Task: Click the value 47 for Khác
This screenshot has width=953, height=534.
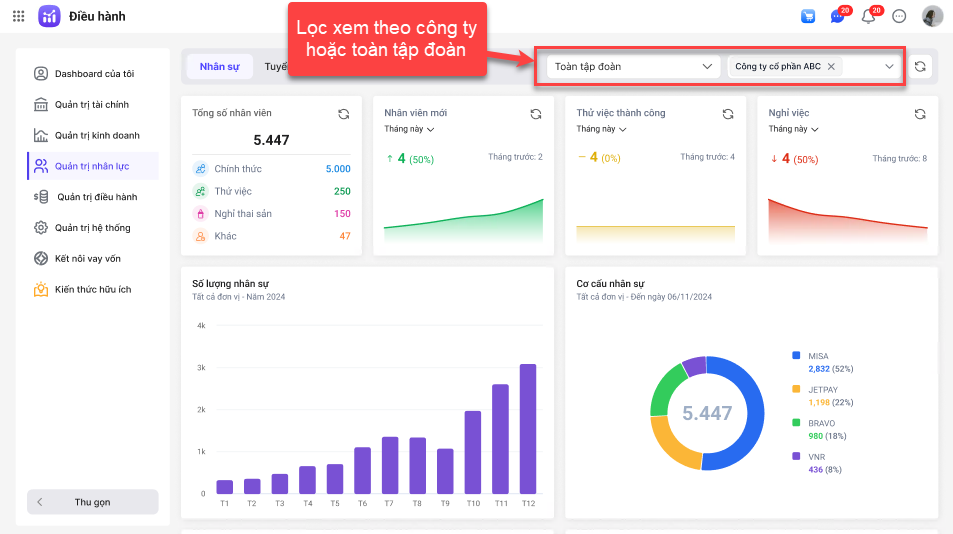Action: click(345, 236)
